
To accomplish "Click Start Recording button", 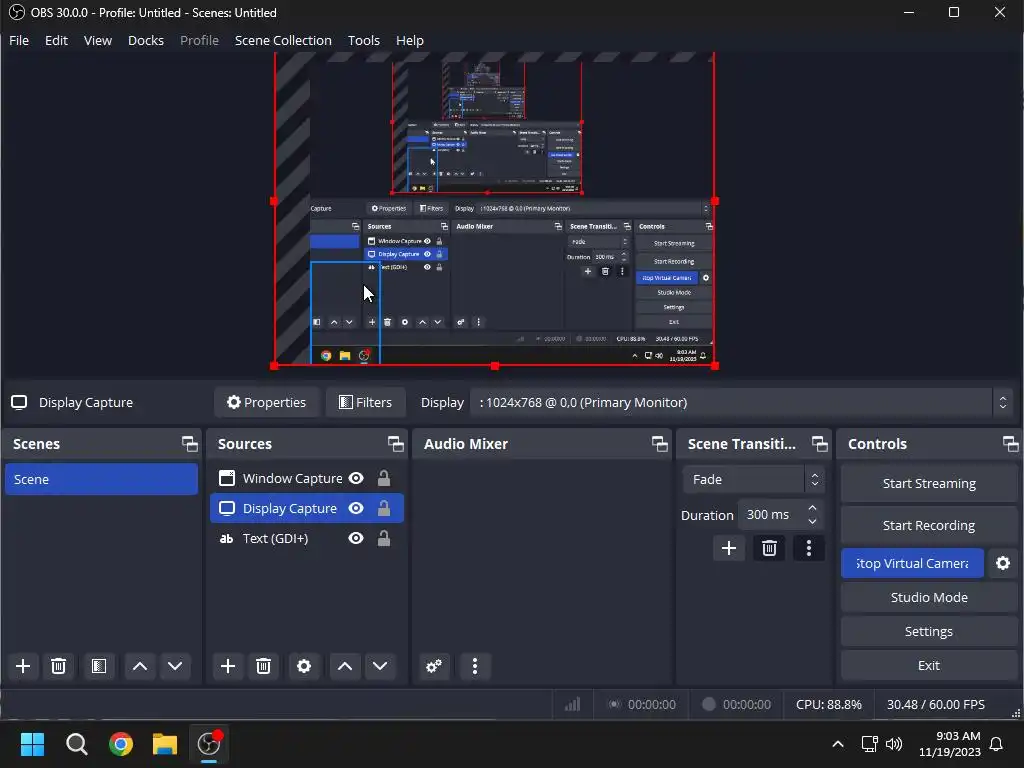I will 929,525.
